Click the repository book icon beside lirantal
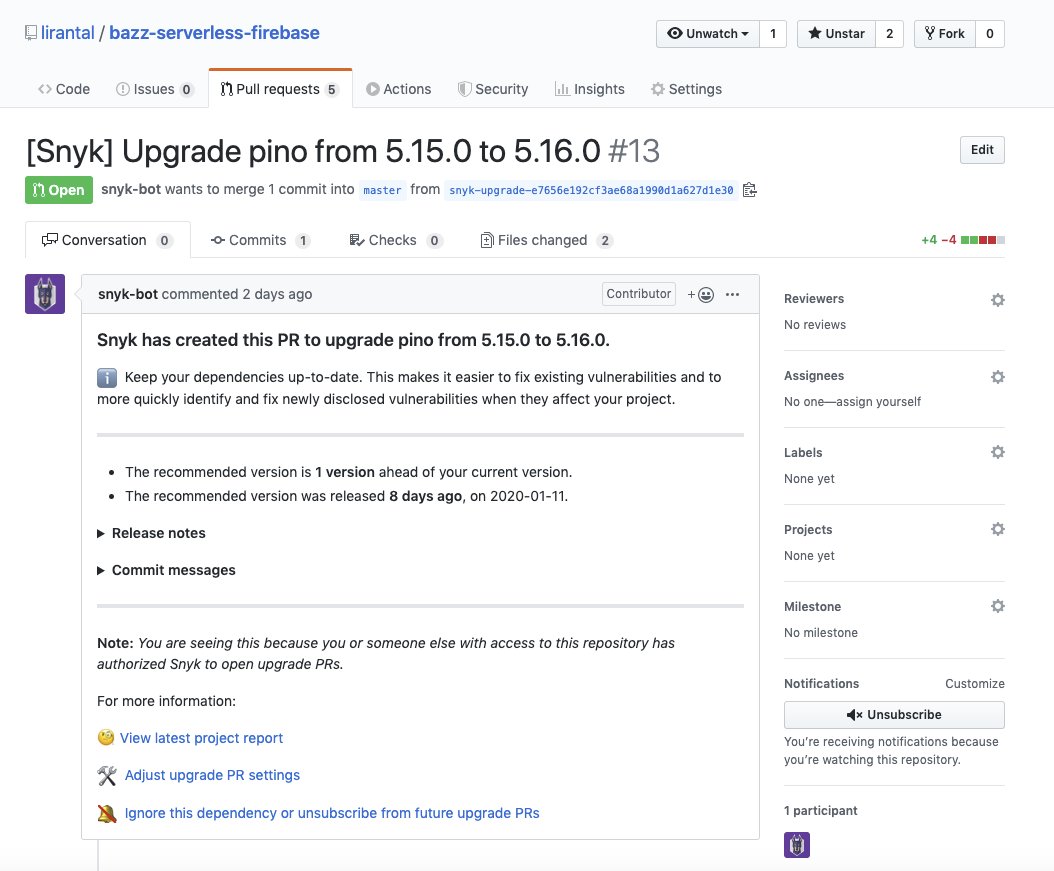1054x871 pixels. click(31, 33)
